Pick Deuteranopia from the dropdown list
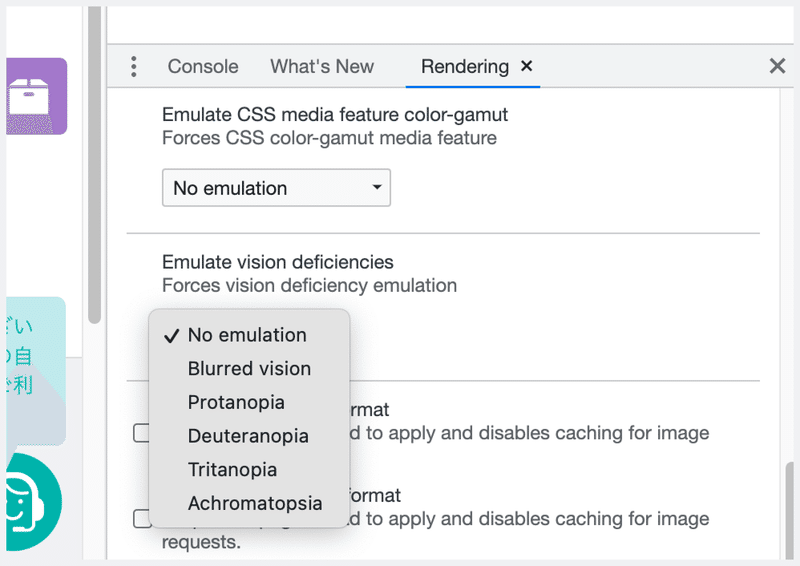The width and height of the screenshot is (800, 566). click(x=248, y=436)
